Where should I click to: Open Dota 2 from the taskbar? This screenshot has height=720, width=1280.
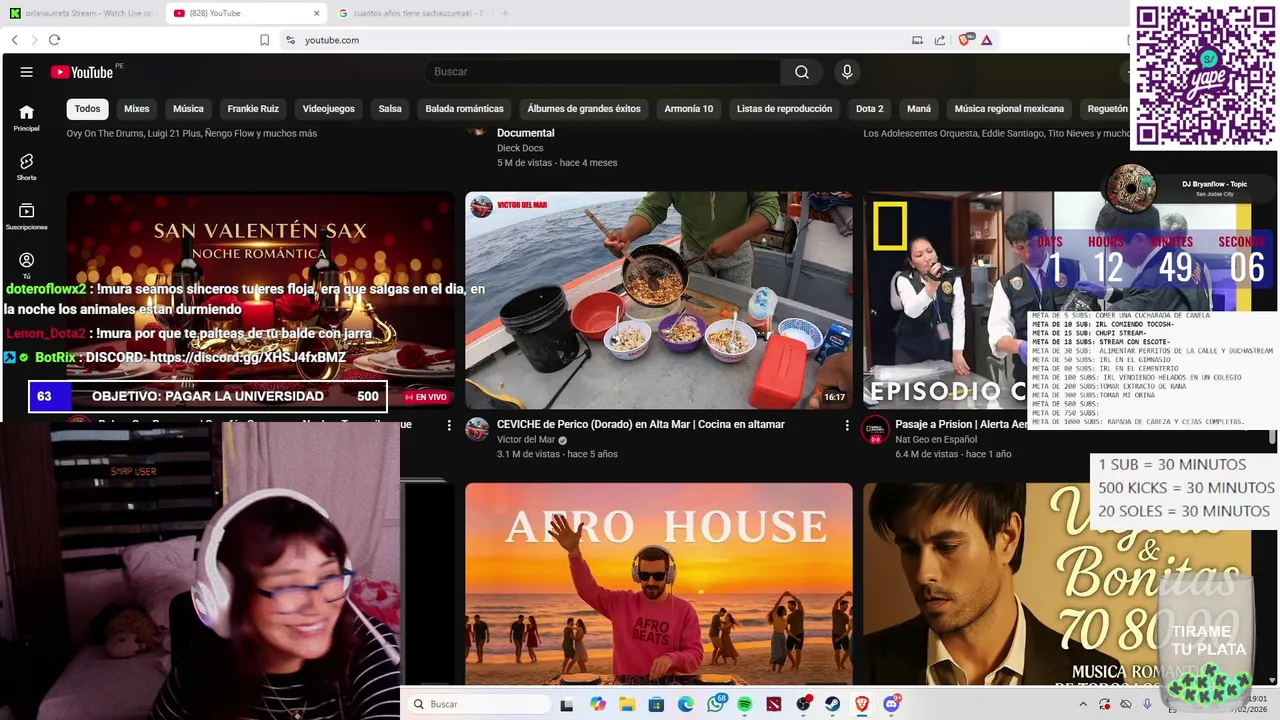point(774,704)
